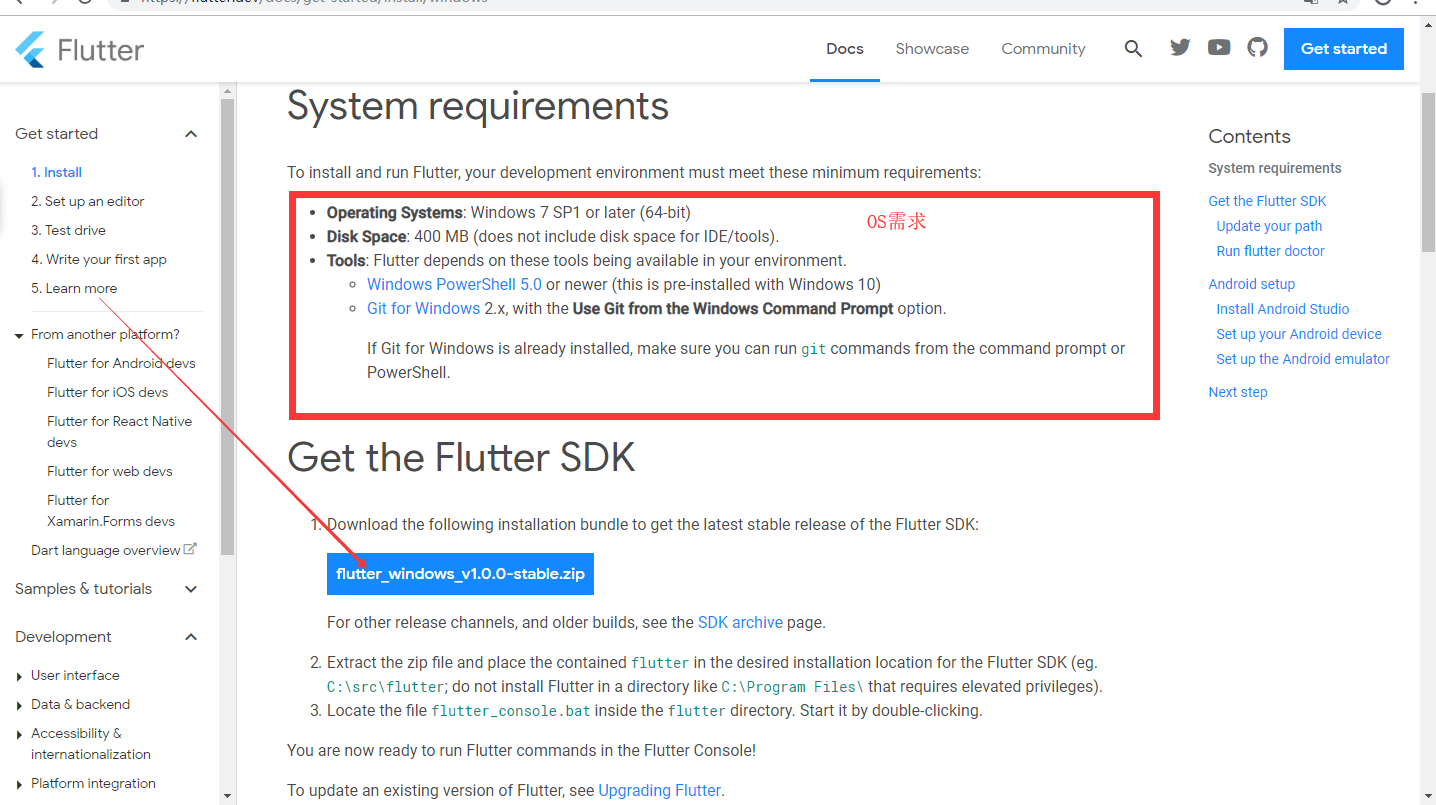Open Flutter for Android devs
The width and height of the screenshot is (1436, 805).
(121, 363)
